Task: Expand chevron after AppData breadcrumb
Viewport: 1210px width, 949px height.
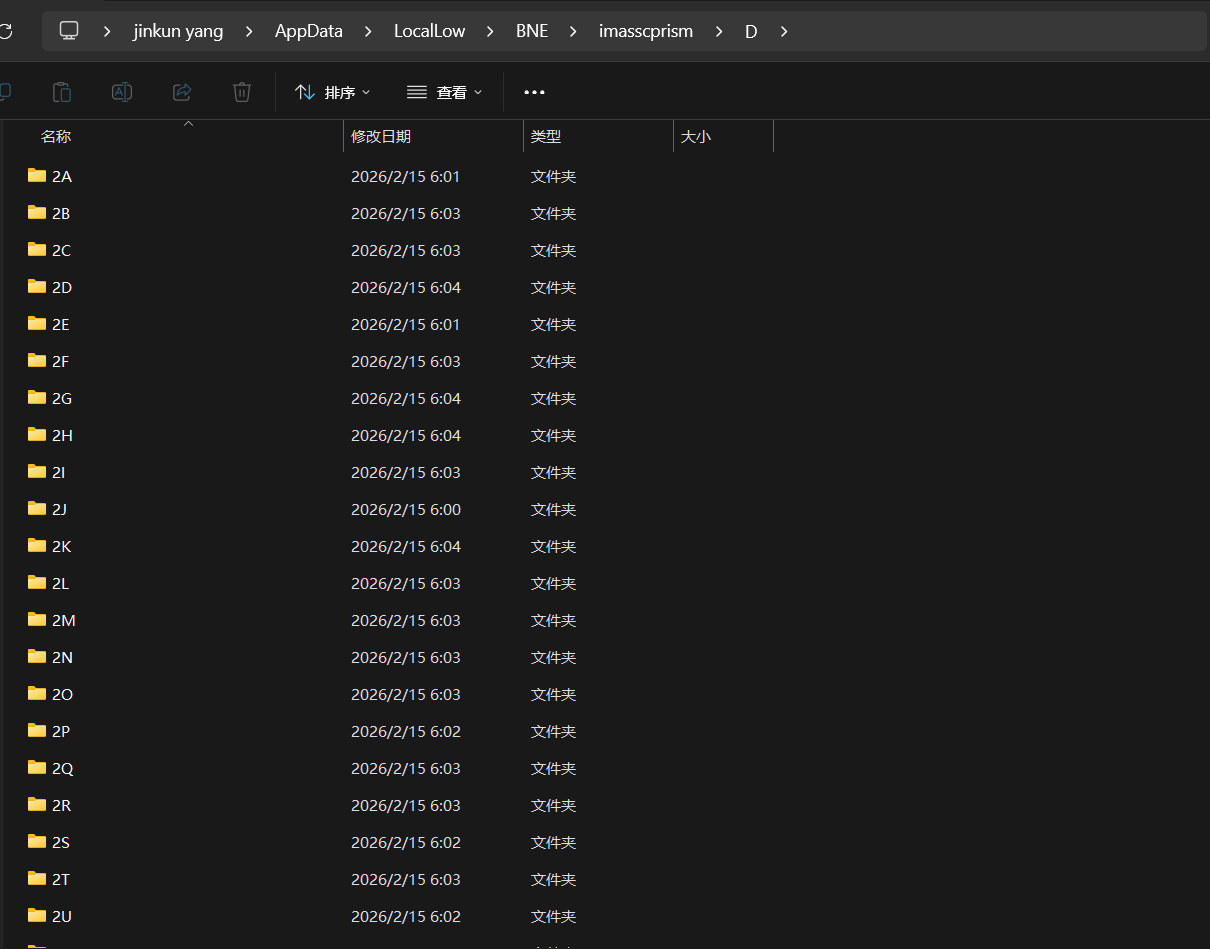Action: 369,31
